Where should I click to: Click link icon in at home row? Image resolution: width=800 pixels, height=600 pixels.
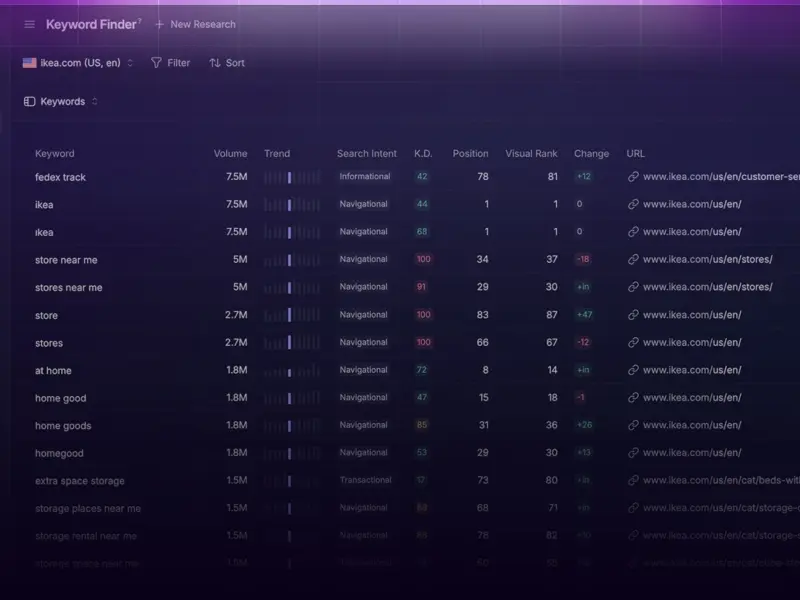633,370
